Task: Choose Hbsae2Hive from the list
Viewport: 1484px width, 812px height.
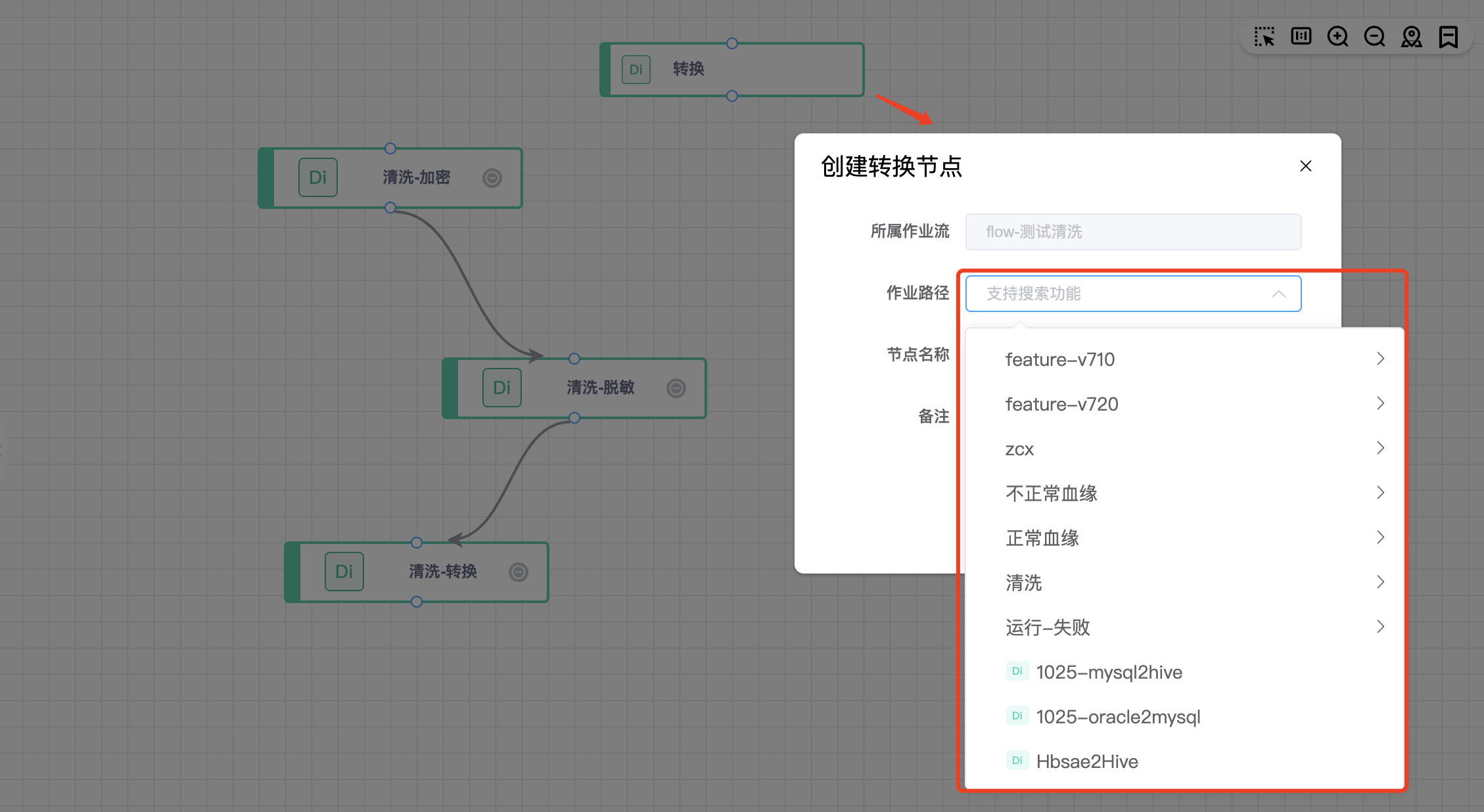Action: [x=1086, y=761]
